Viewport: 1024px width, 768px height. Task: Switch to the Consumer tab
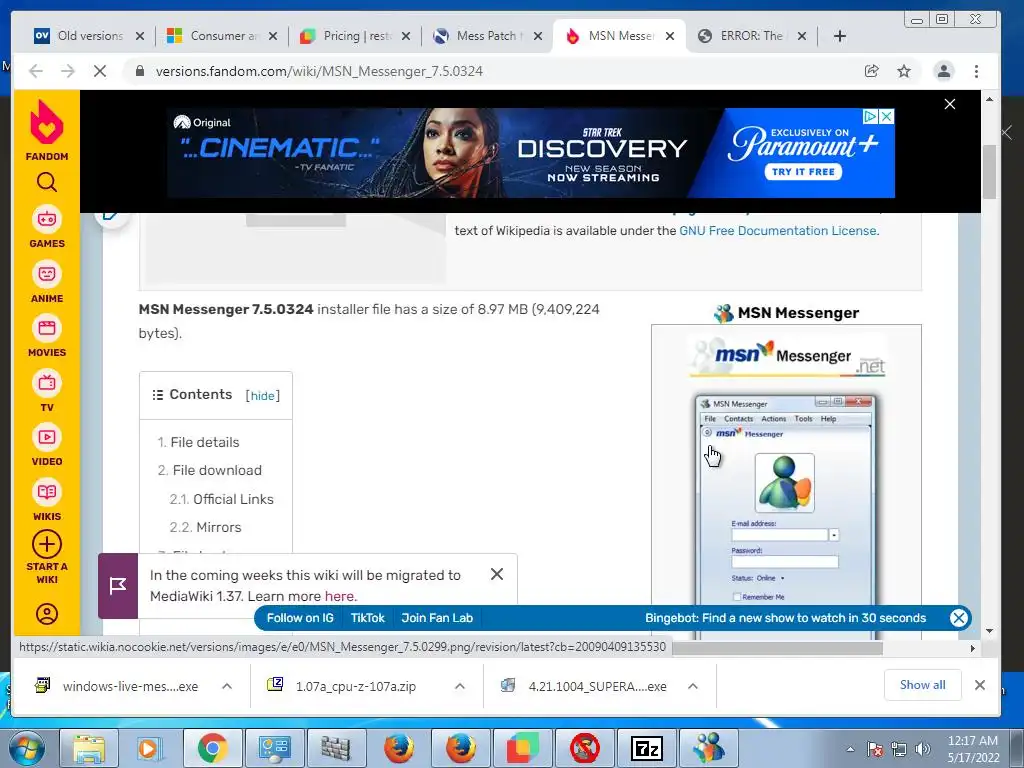coord(223,36)
